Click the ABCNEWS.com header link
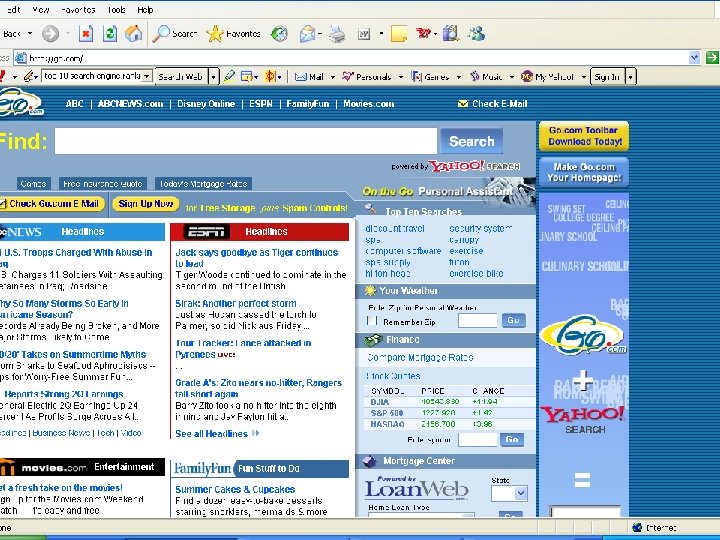Image resolution: width=720 pixels, height=540 pixels. (x=130, y=104)
